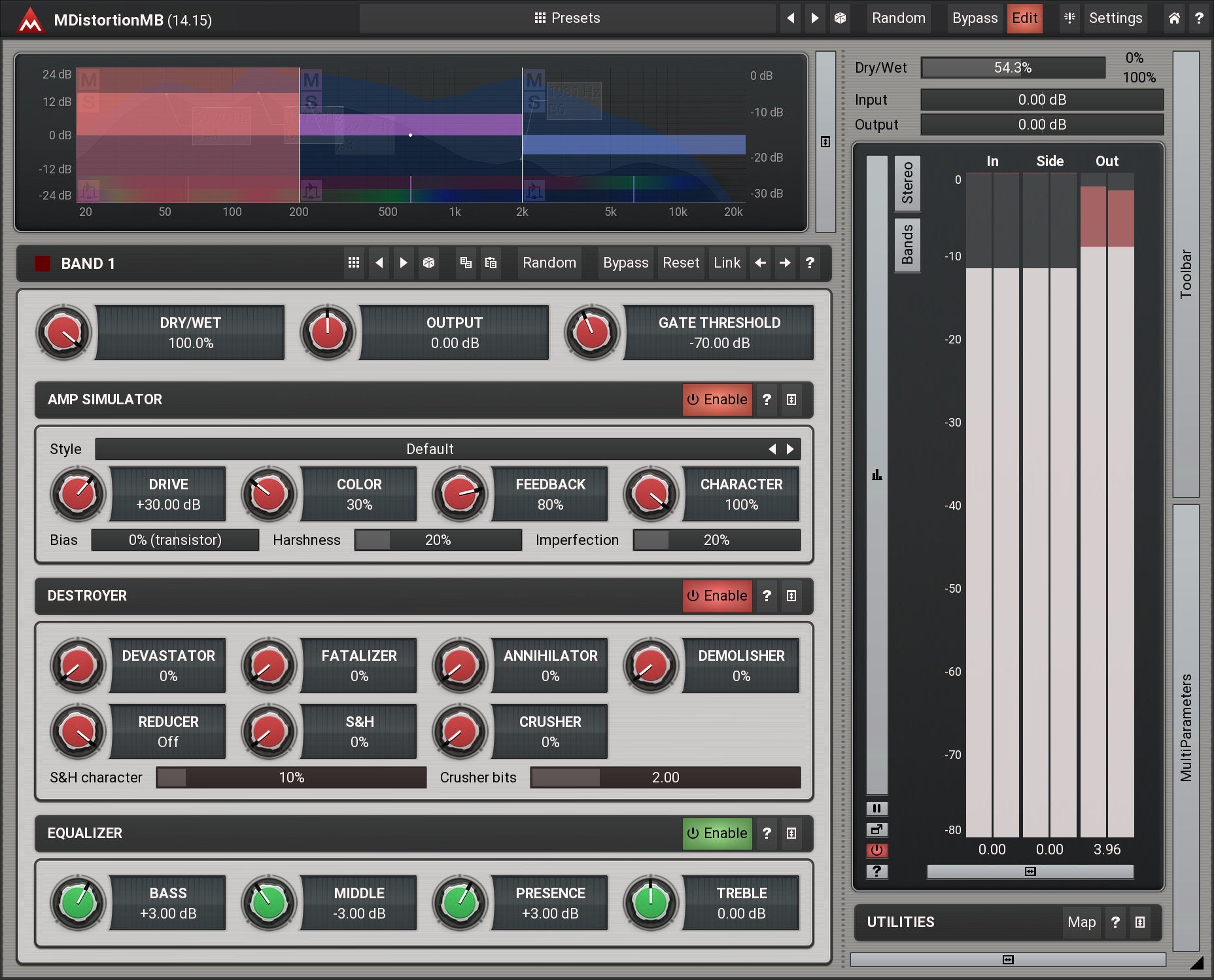Collapse the Destroyer panel expander icon
Viewport: 1214px width, 980px height.
pos(791,596)
